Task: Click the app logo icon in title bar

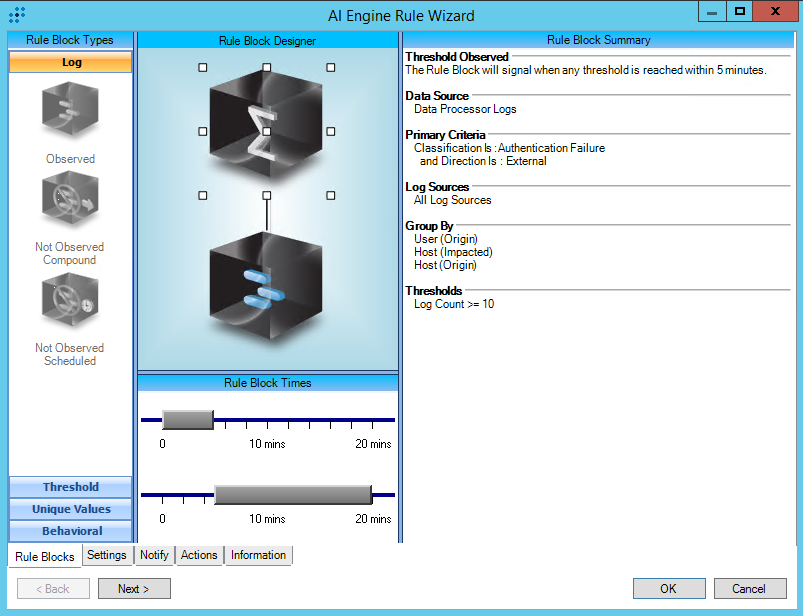Action: coord(16,15)
